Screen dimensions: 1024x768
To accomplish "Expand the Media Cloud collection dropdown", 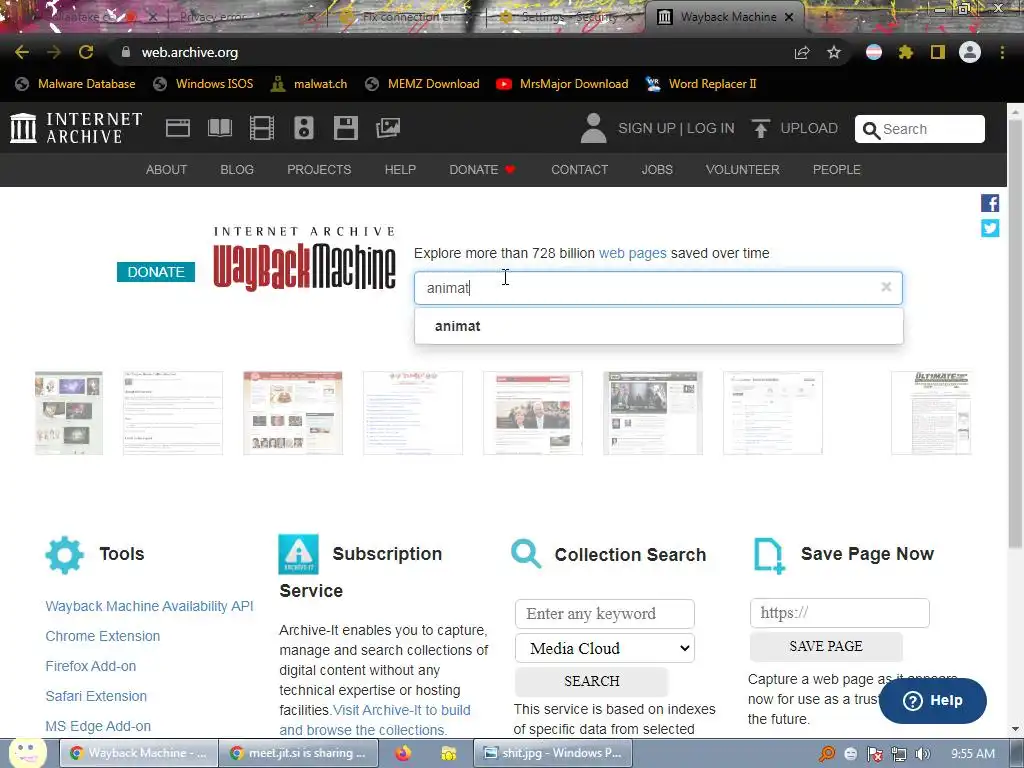I will pos(605,648).
